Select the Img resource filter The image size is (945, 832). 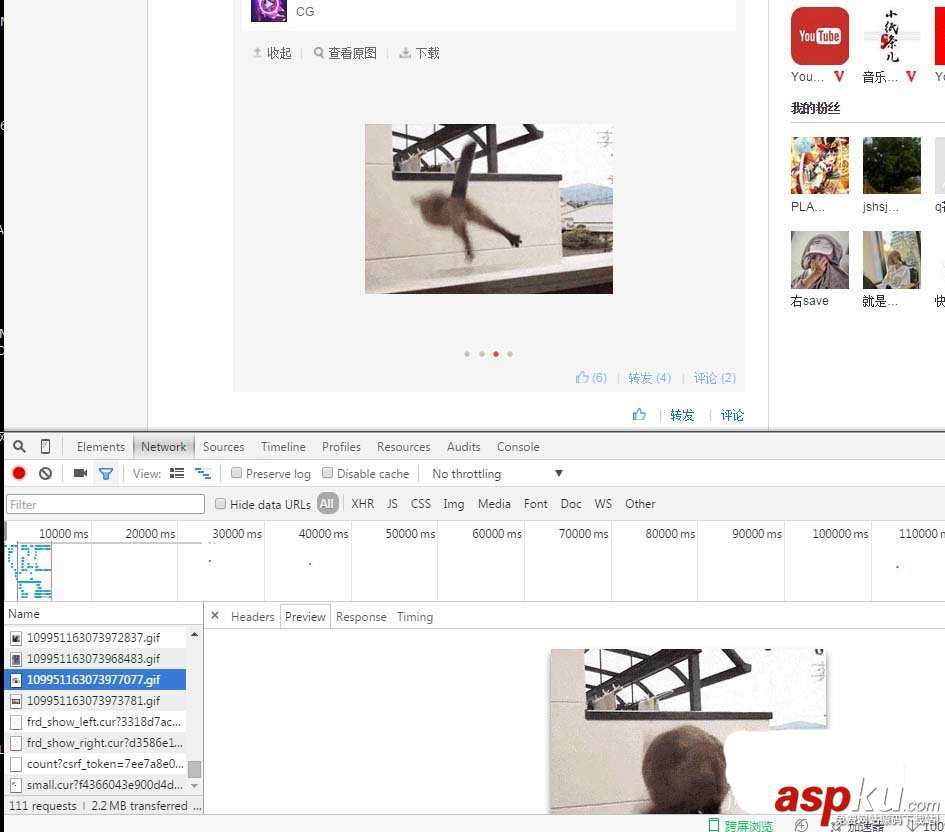pyautogui.click(x=453, y=504)
